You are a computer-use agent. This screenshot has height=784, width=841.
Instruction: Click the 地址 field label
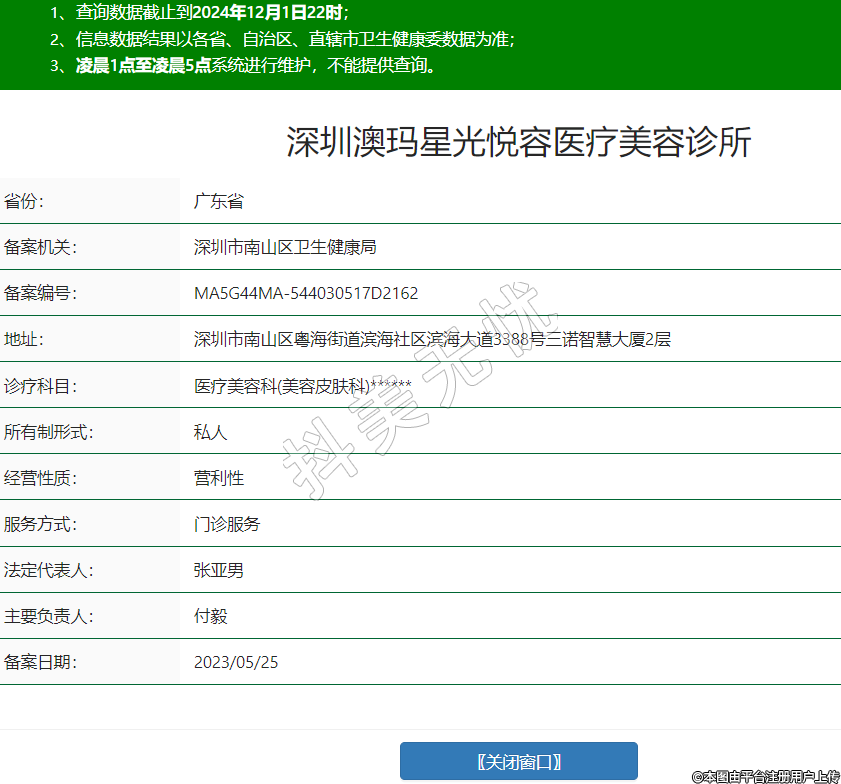24,339
